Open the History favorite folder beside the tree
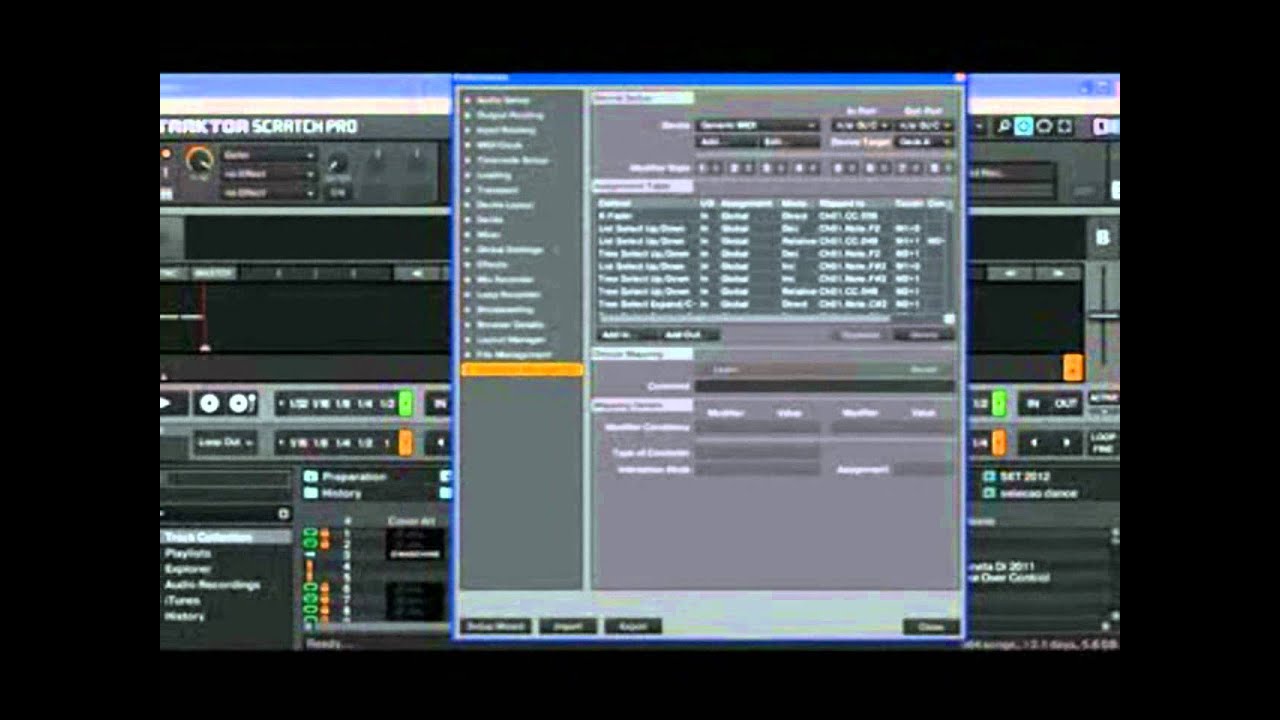1280x720 pixels. (333, 493)
